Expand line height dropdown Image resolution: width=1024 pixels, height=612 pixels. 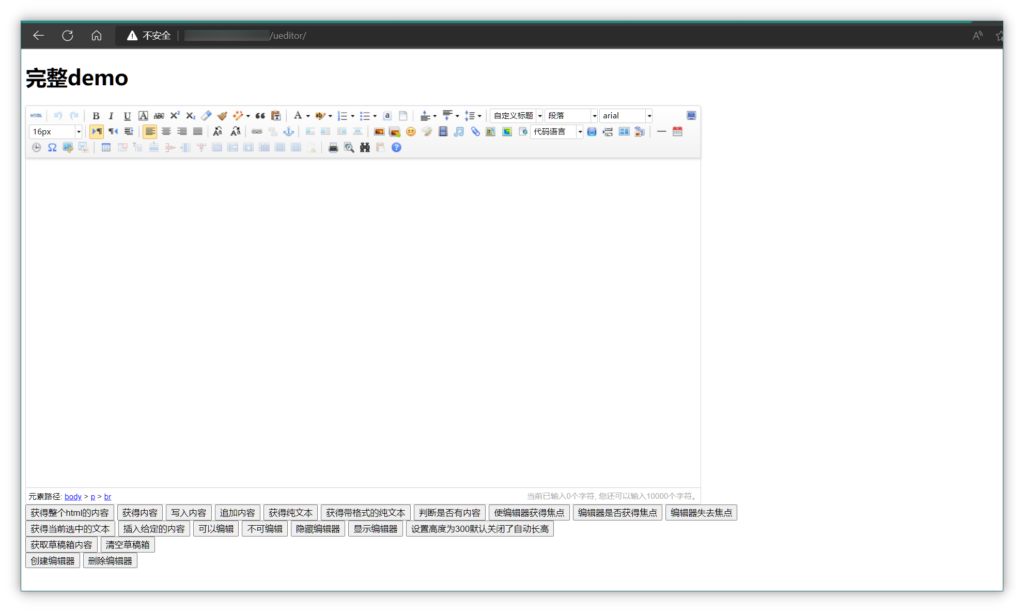[479, 116]
